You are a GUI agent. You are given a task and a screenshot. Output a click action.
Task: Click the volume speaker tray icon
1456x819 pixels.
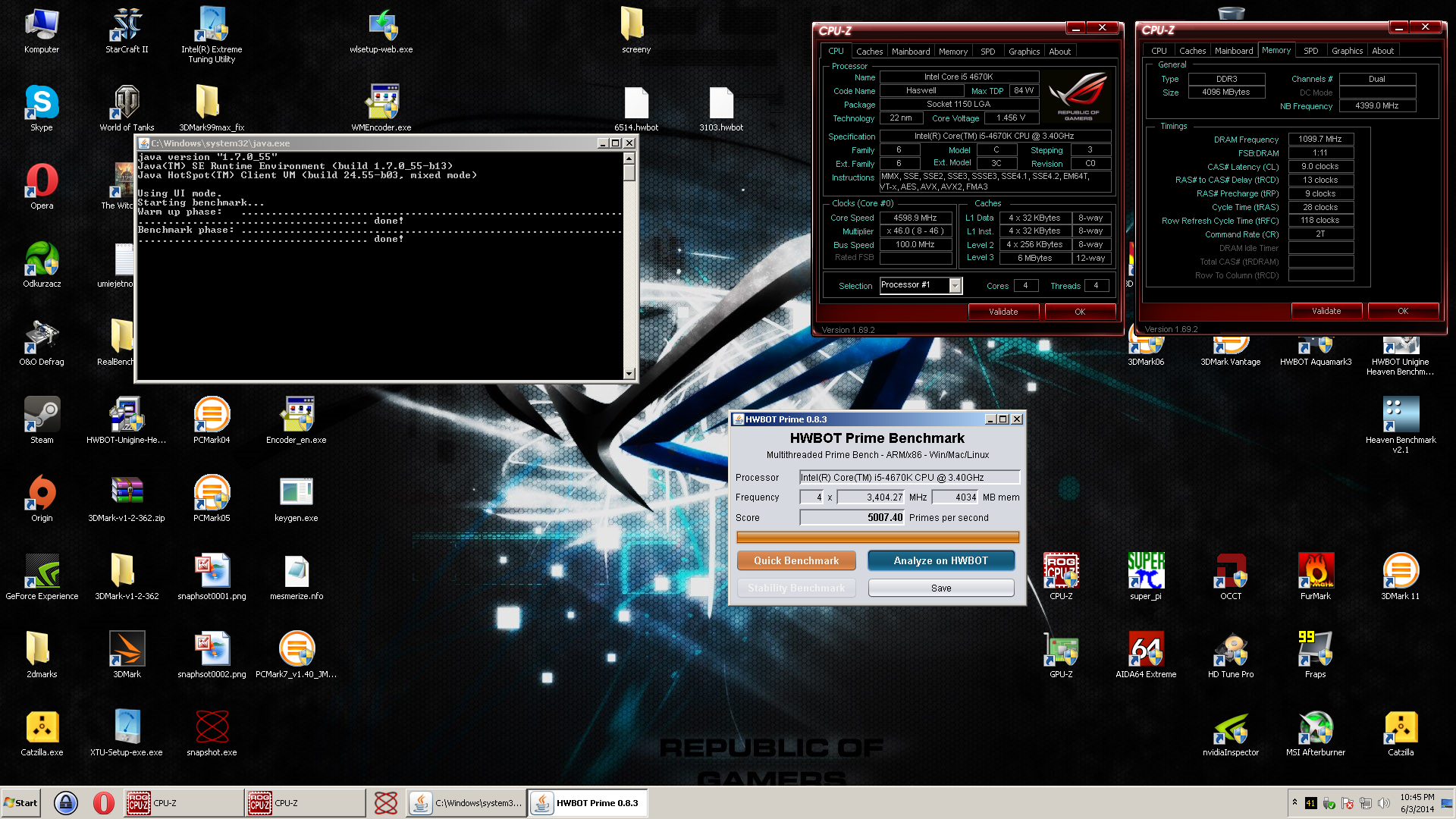coord(1383,803)
